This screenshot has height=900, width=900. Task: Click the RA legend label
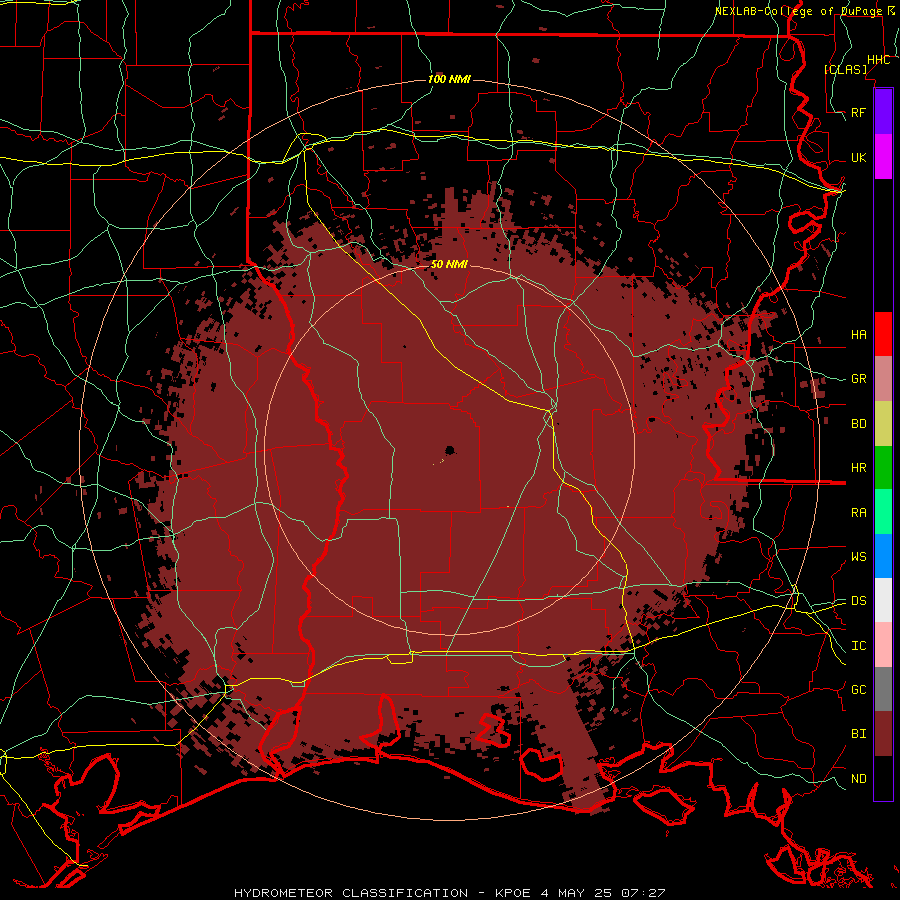click(858, 512)
